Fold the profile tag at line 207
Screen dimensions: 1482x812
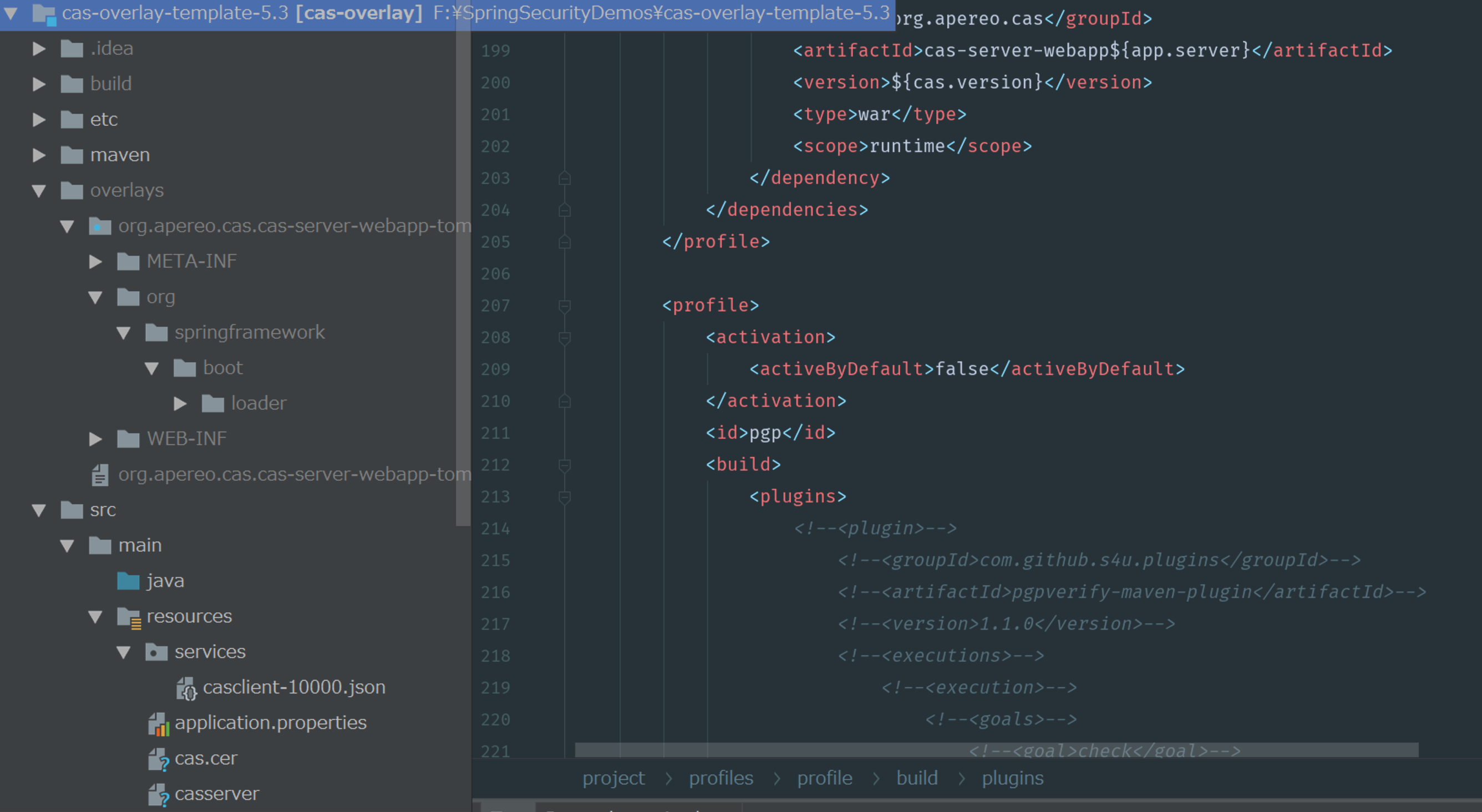[565, 306]
